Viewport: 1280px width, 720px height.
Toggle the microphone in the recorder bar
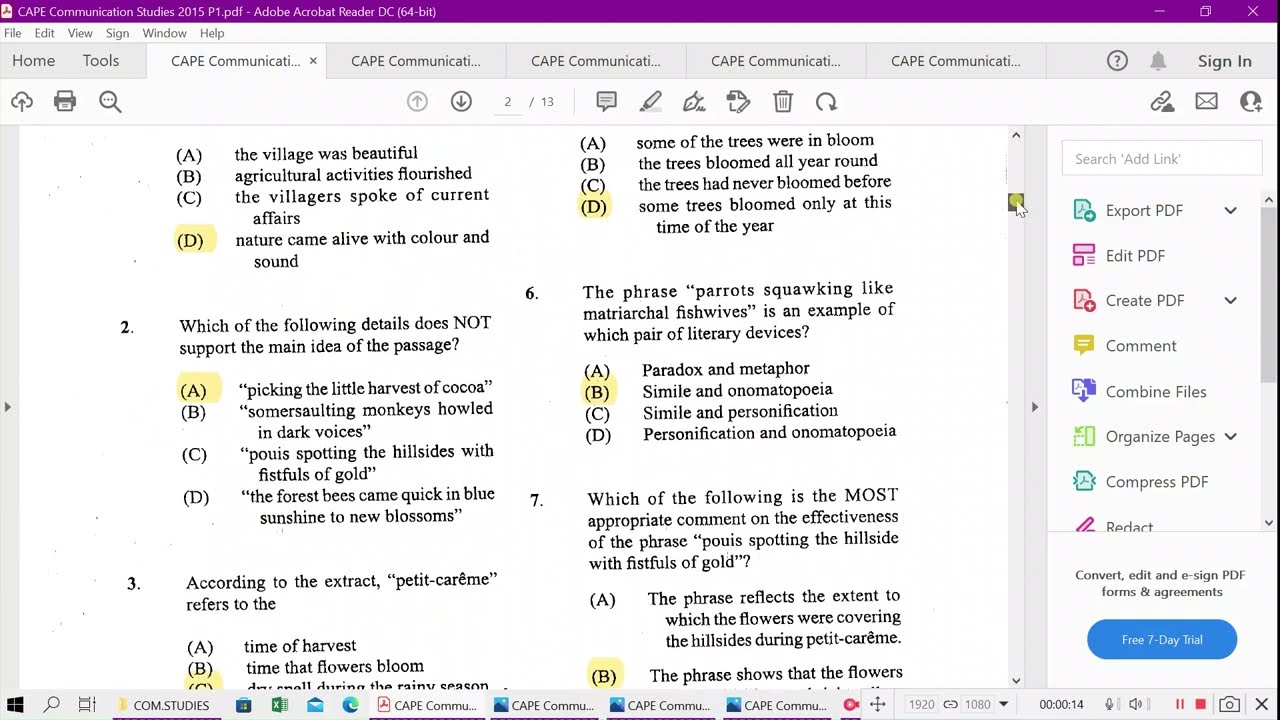[x=1110, y=705]
